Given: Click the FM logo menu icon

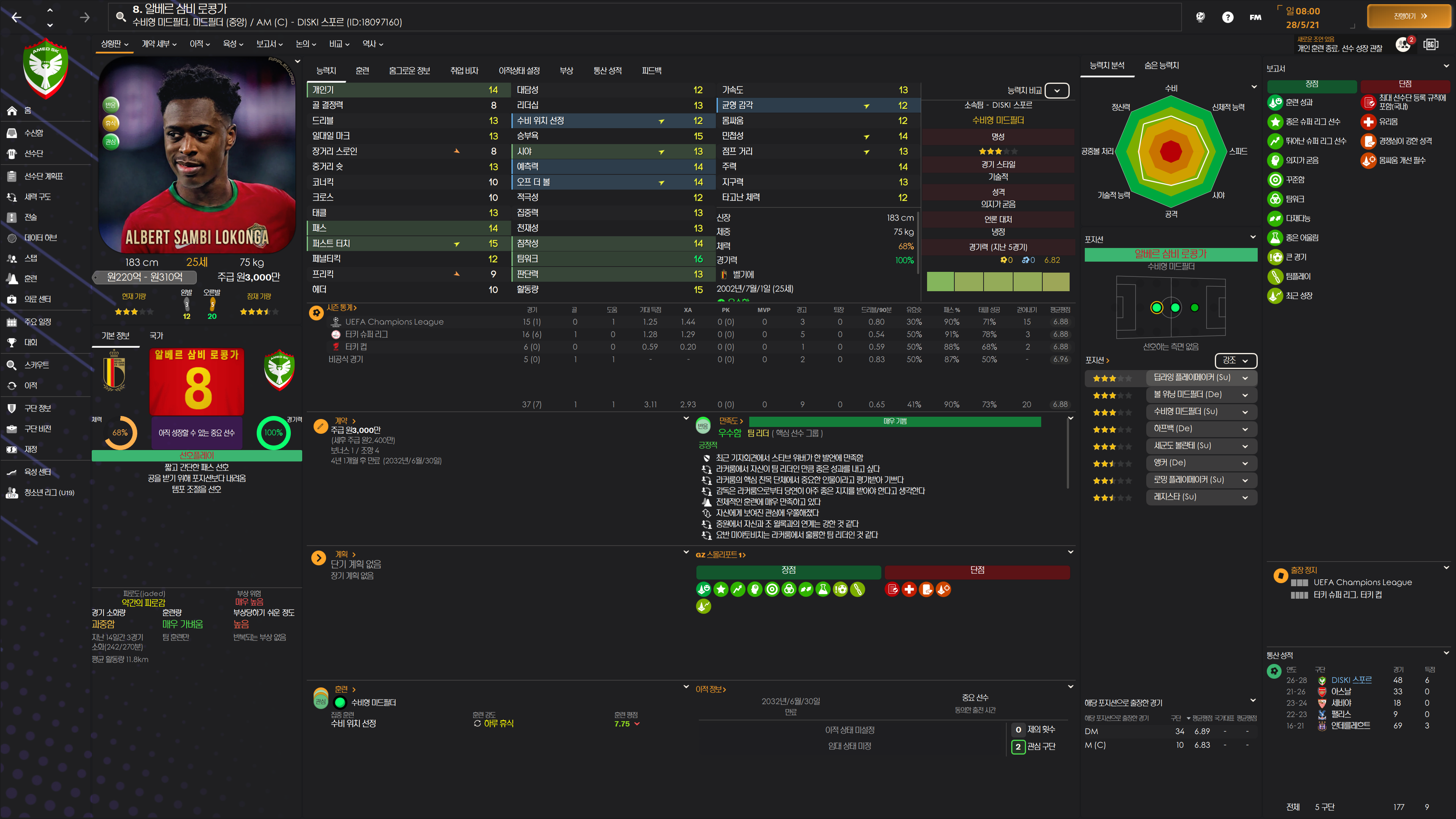Looking at the screenshot, I should tap(1255, 17).
